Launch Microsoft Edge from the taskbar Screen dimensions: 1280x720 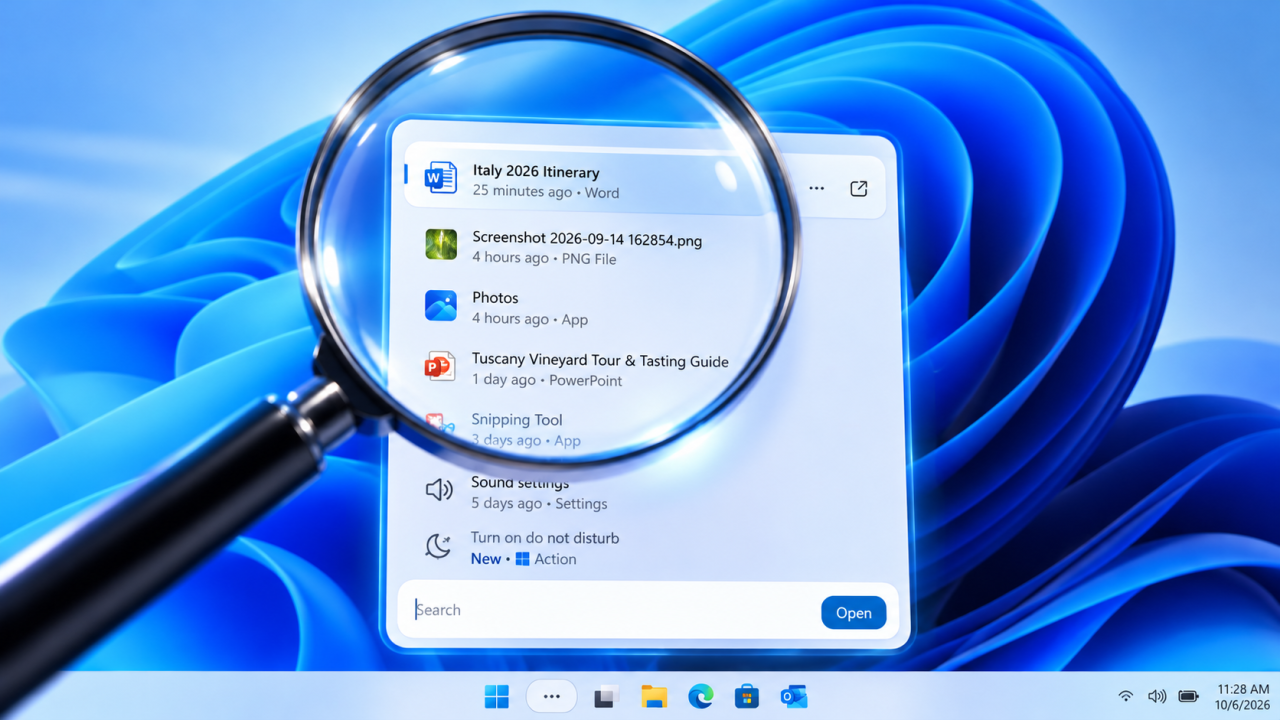pyautogui.click(x=701, y=696)
